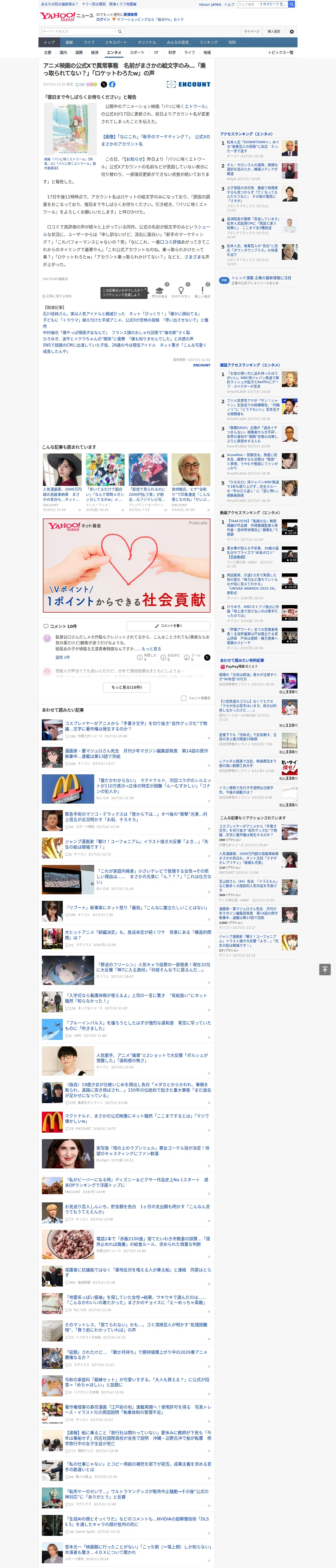
Task: Click the ENCOUNT logo beside the headline
Action: click(188, 85)
